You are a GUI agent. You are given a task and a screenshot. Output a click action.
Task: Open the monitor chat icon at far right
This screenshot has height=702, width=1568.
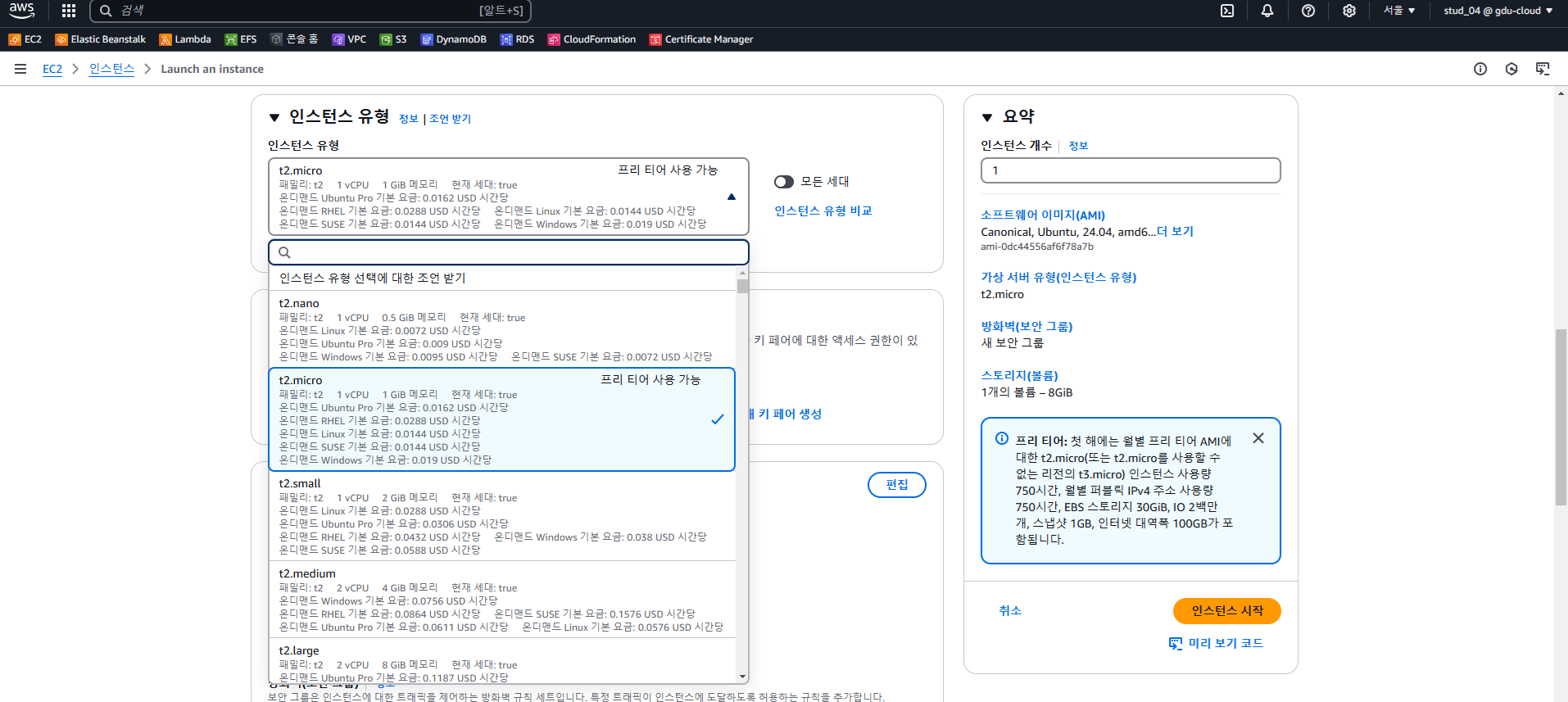[x=1543, y=69]
